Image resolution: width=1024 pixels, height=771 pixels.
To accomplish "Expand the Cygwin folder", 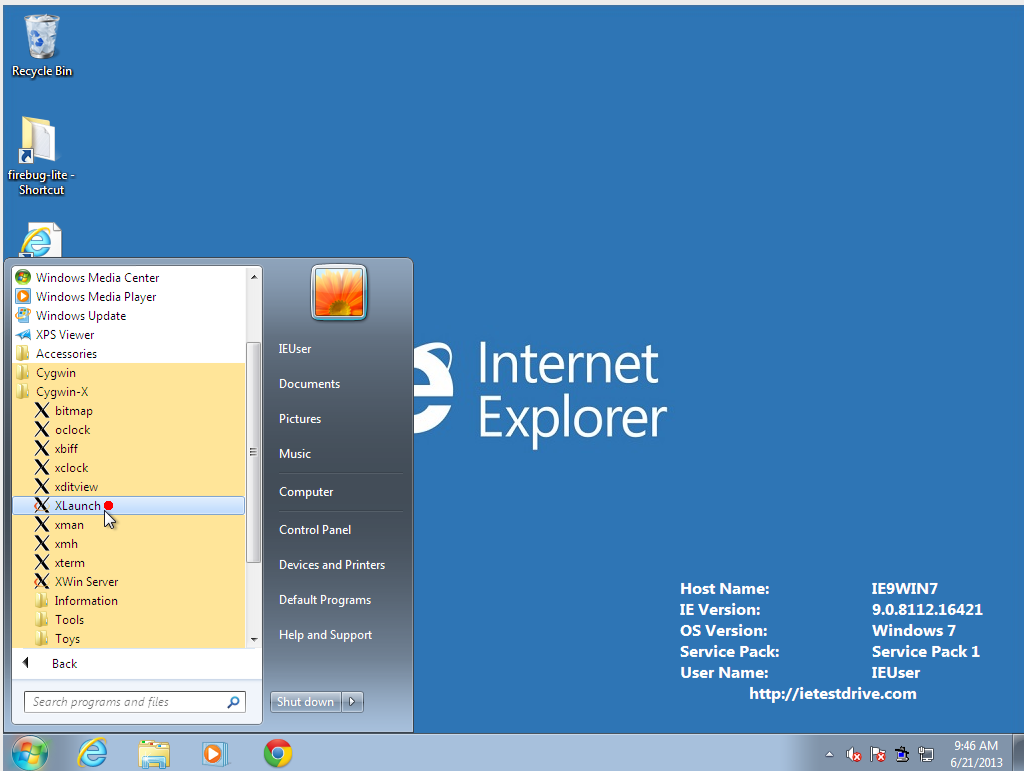I will [x=129, y=372].
